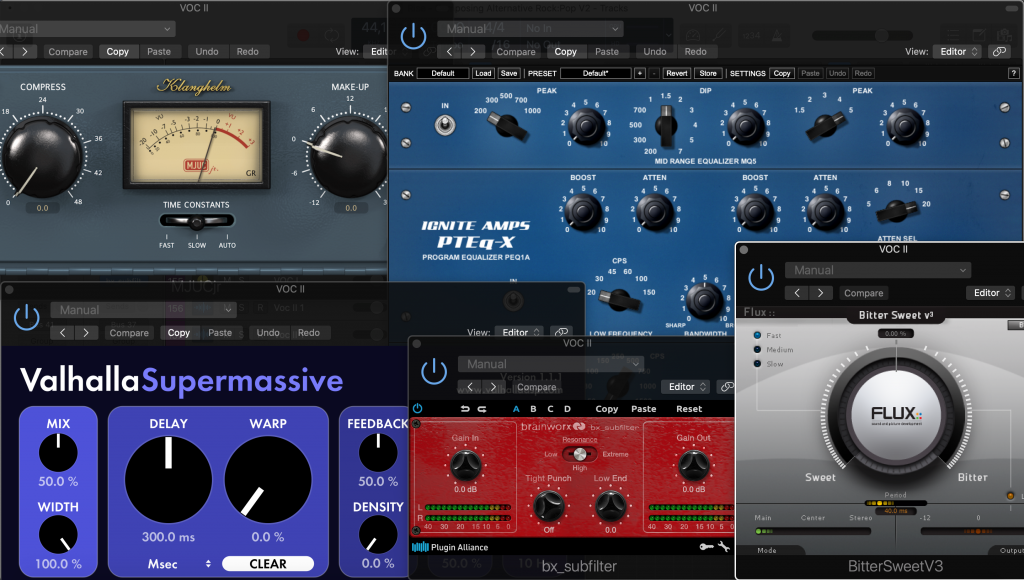Click bx_subfilter undo arrow icon
Screen dimensions: 1024x580
click(x=465, y=409)
